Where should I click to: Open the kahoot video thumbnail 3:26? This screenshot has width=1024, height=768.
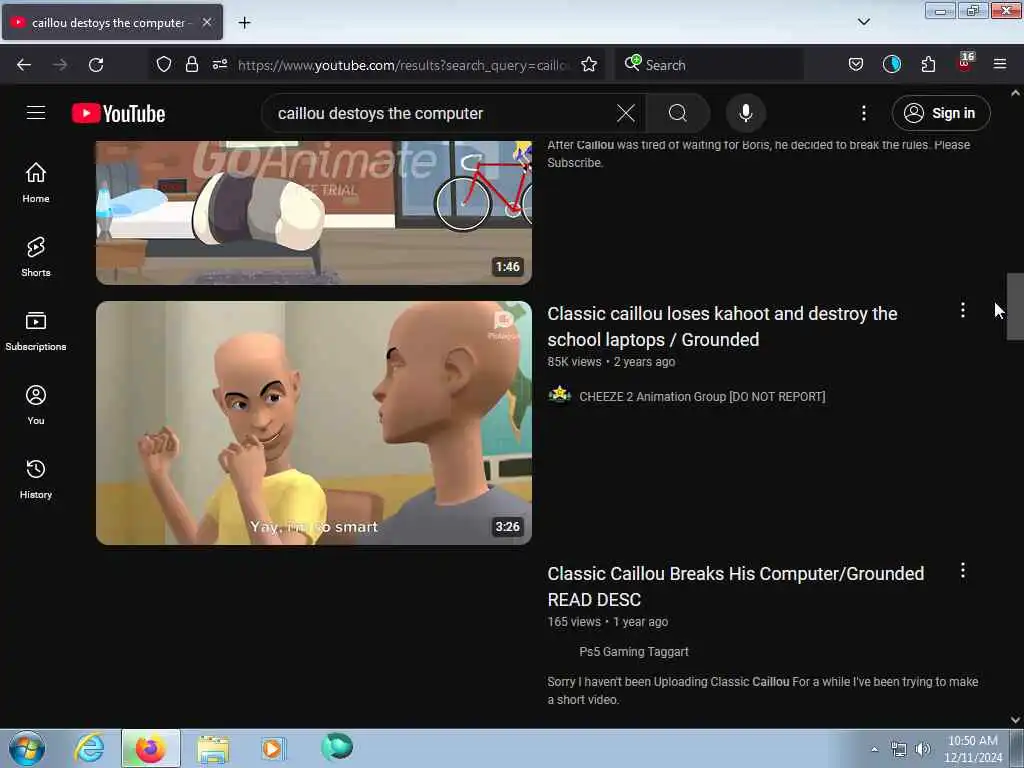coord(313,423)
